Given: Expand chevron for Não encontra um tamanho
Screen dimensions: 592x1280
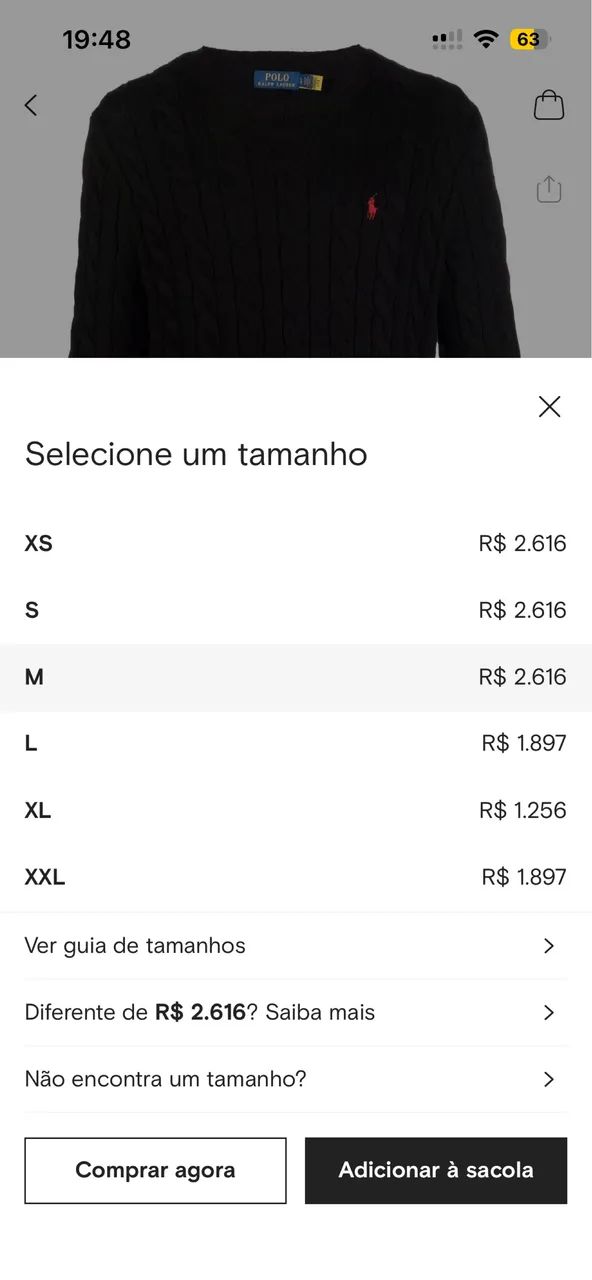Looking at the screenshot, I should [548, 1079].
